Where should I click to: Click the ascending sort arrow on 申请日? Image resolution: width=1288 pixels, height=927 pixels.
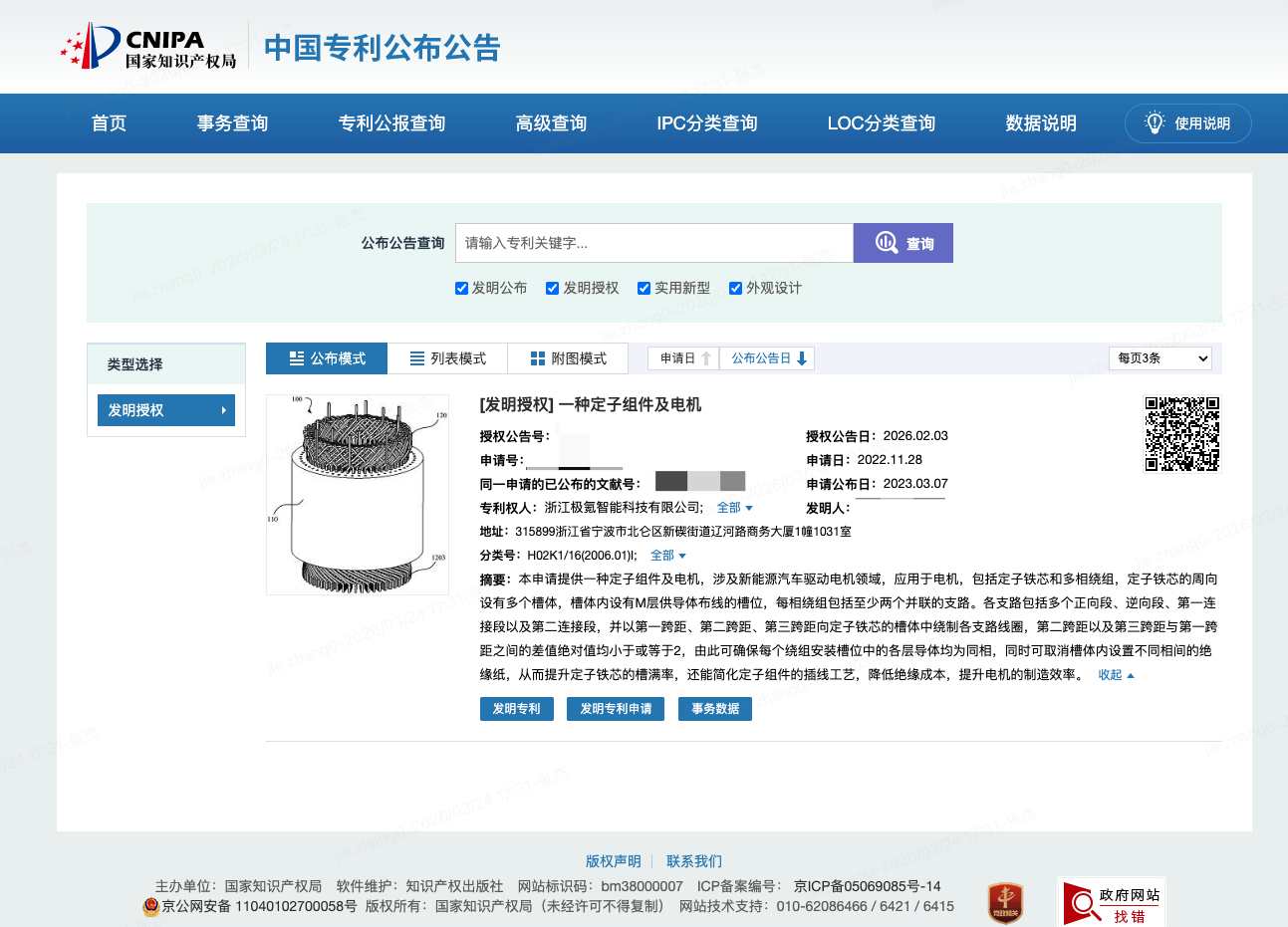[x=706, y=357]
